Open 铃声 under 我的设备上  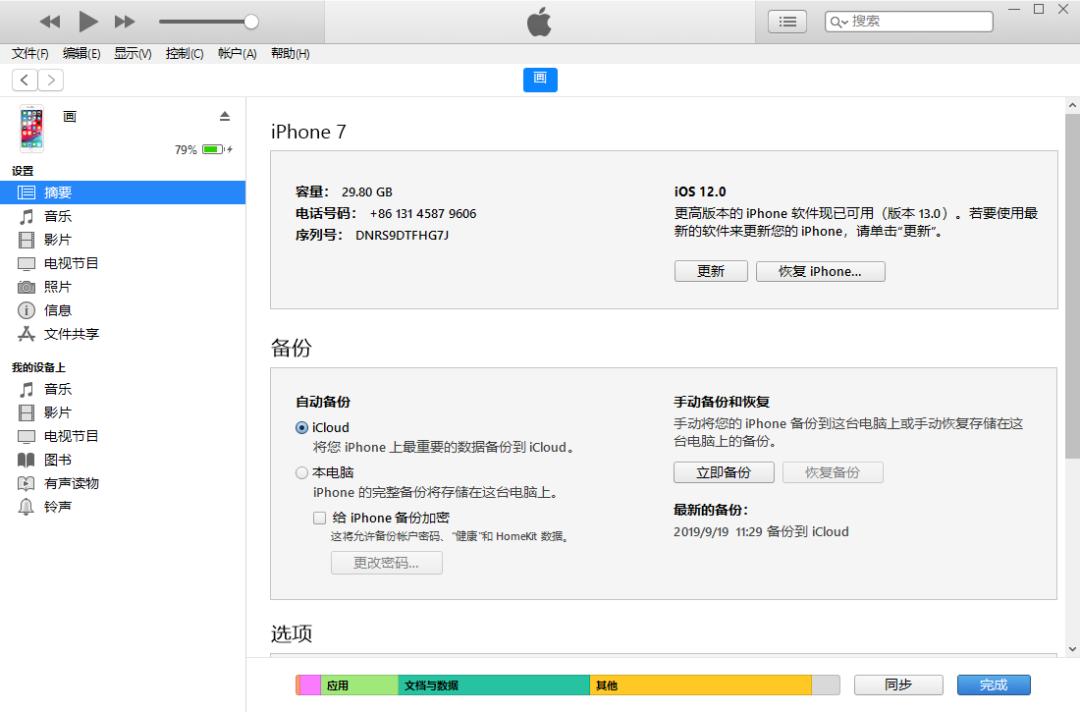[58, 506]
